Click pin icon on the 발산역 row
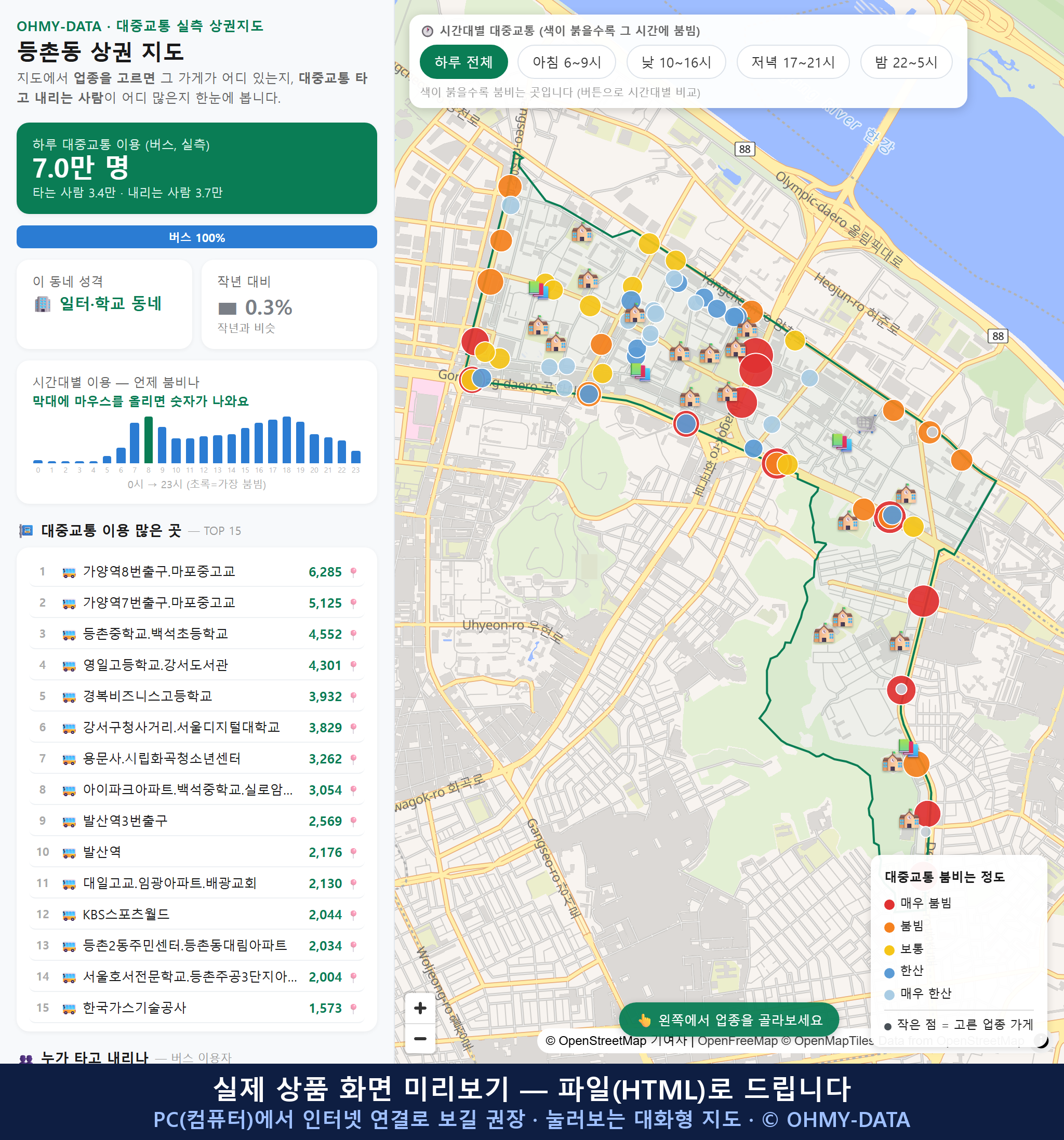This screenshot has height=1140, width=1064. pyautogui.click(x=353, y=853)
